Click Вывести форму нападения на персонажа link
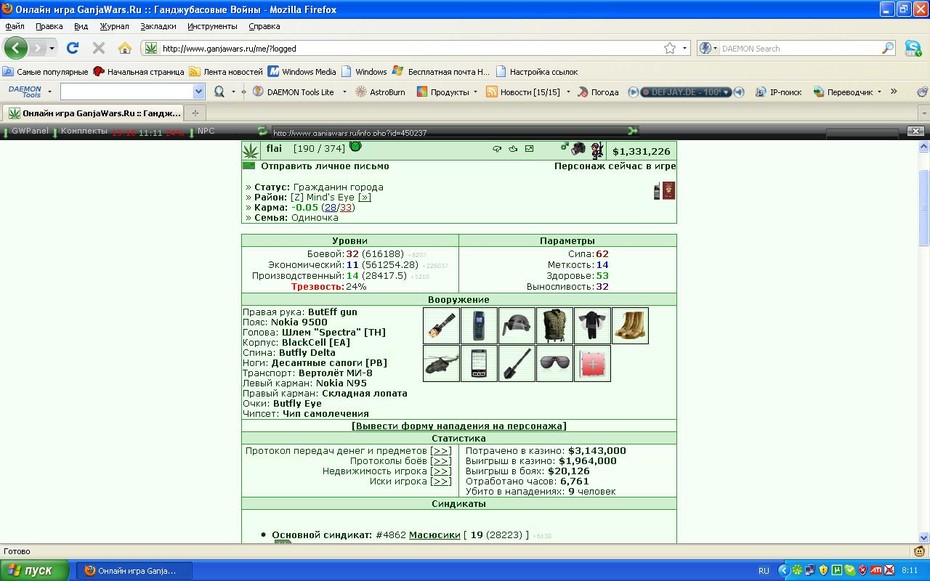930x581 pixels. point(458,426)
